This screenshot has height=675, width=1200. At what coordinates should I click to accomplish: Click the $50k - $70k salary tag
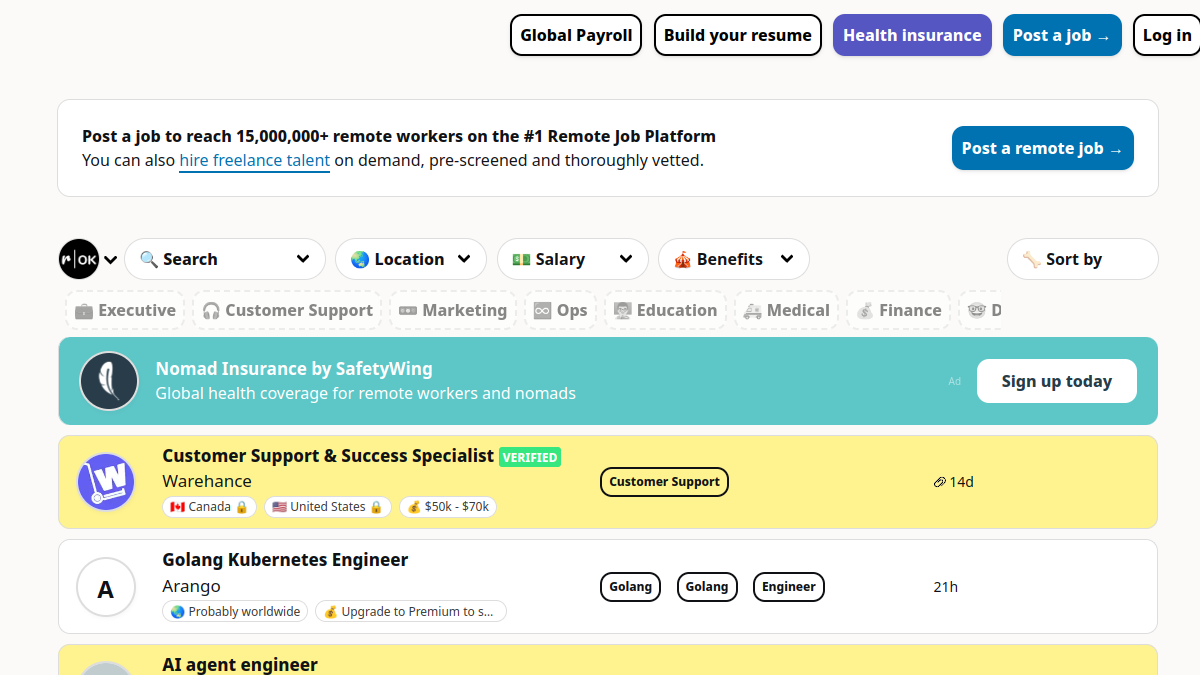448,507
